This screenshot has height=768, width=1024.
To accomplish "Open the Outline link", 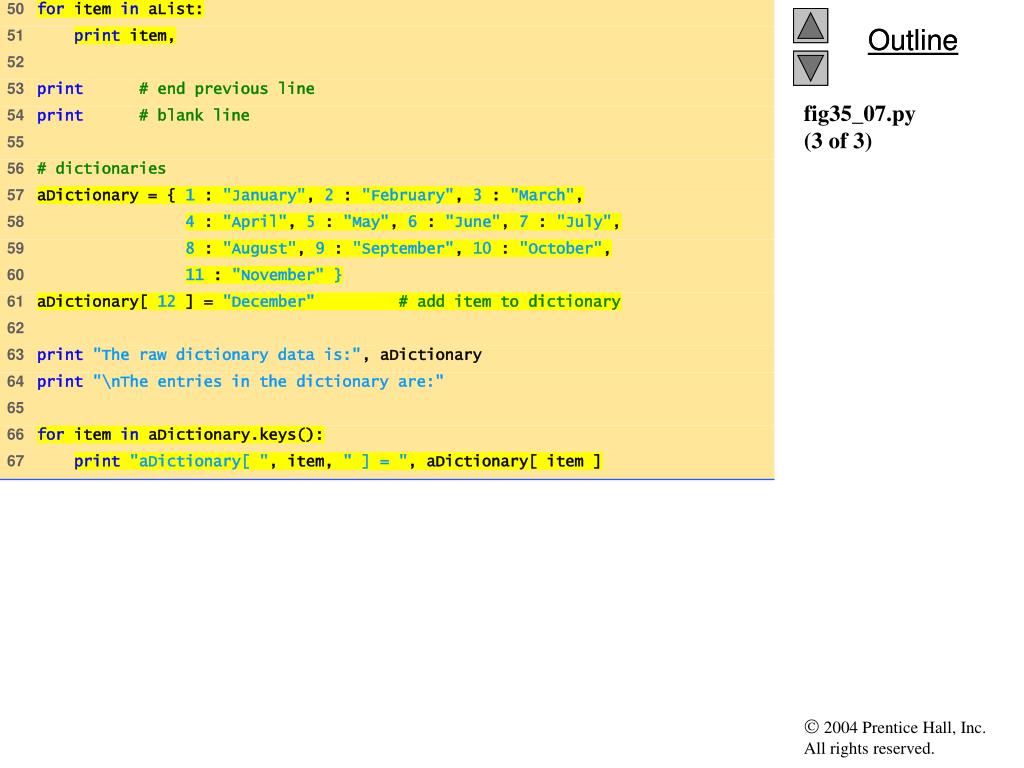I will click(x=912, y=40).
